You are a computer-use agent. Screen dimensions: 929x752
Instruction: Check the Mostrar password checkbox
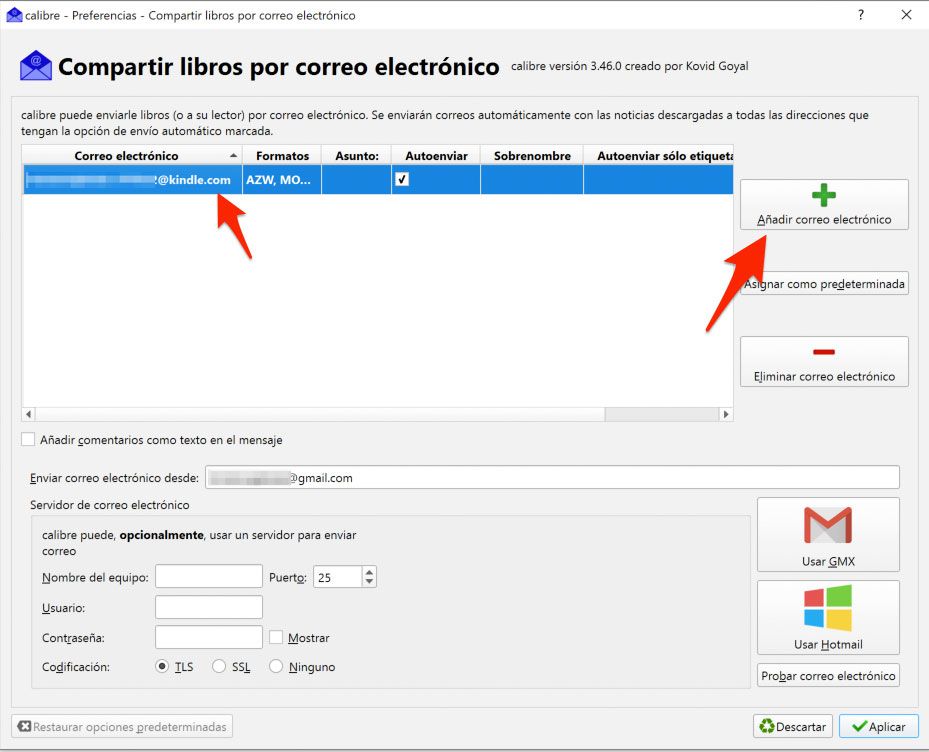pyautogui.click(x=276, y=637)
